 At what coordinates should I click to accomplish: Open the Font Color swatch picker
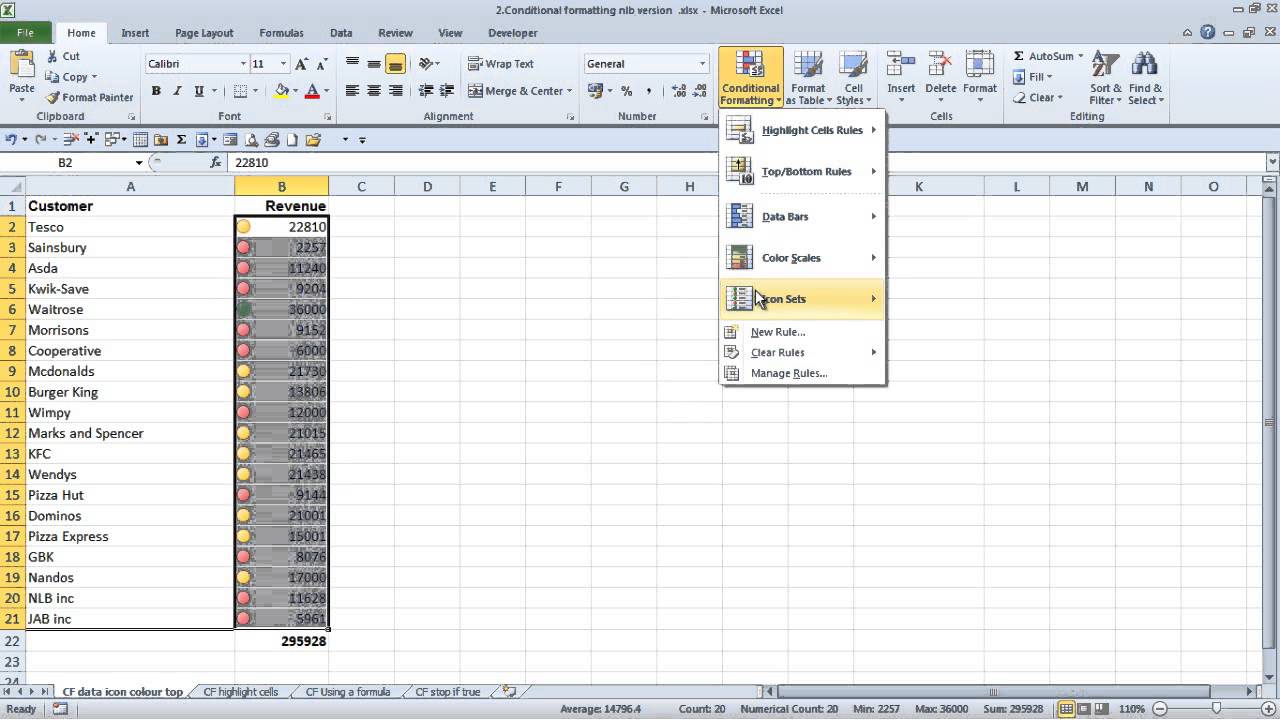click(x=326, y=91)
